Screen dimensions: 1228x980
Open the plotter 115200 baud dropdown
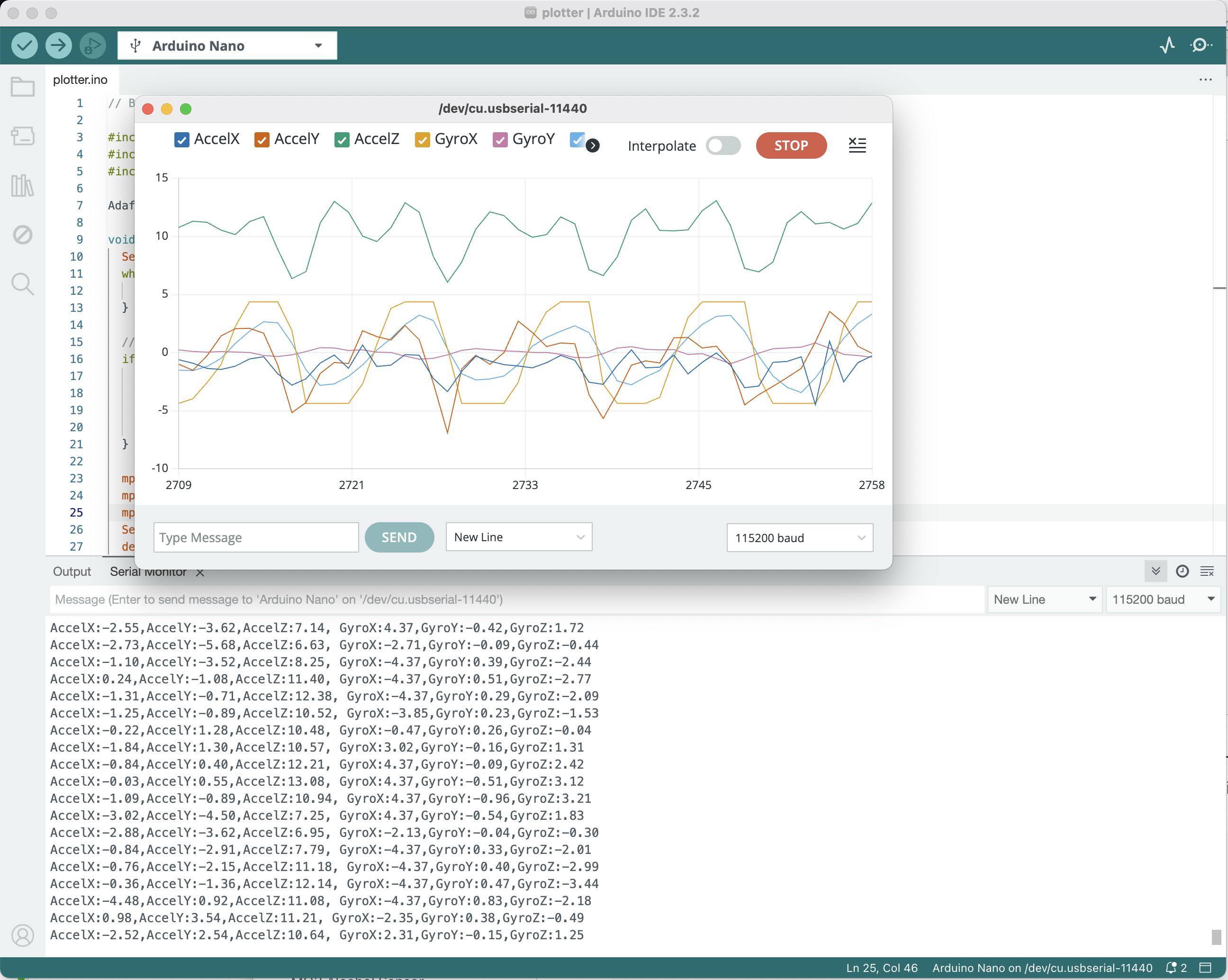tap(800, 538)
